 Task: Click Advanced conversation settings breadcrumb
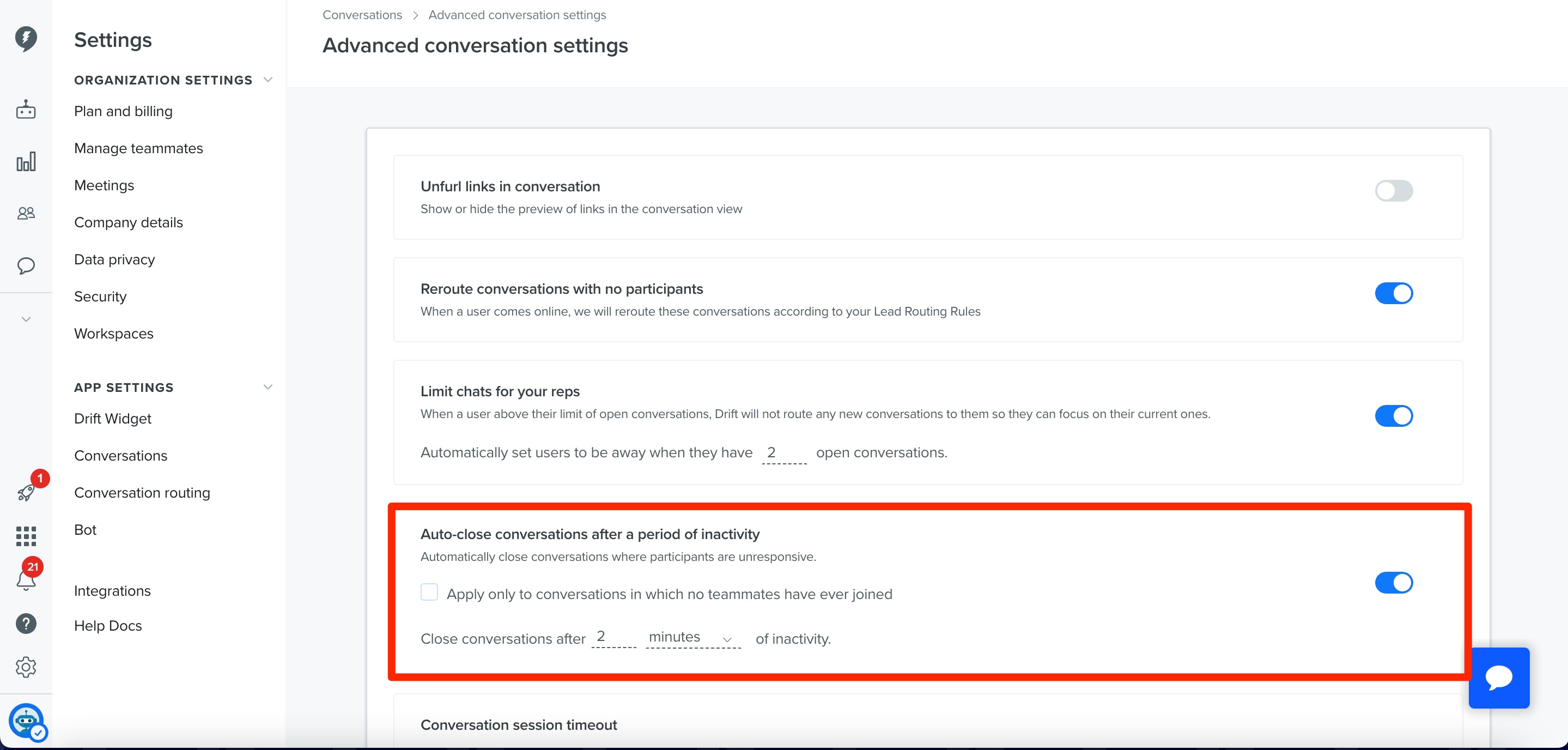point(518,15)
